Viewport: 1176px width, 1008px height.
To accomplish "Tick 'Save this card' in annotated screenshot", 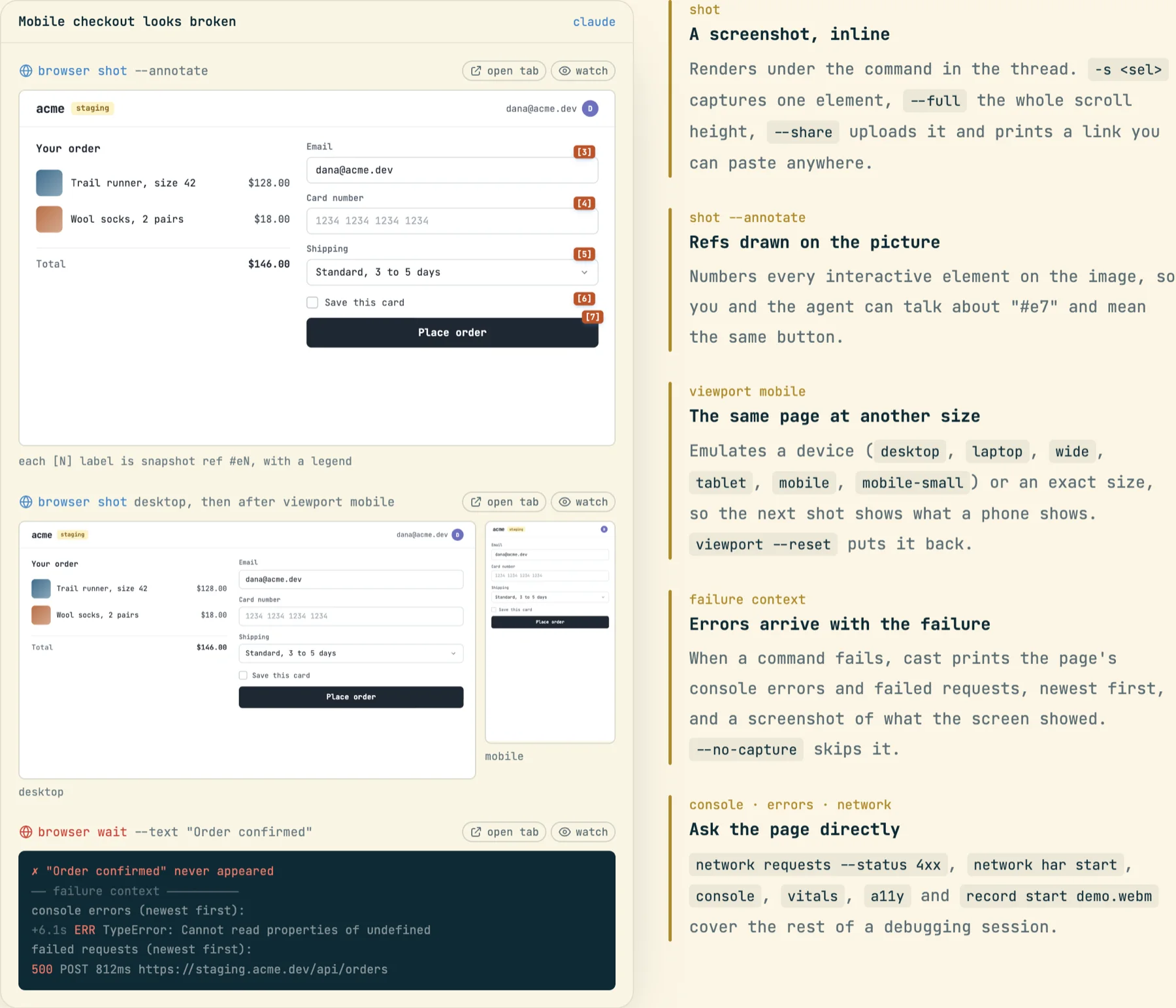I will (312, 302).
